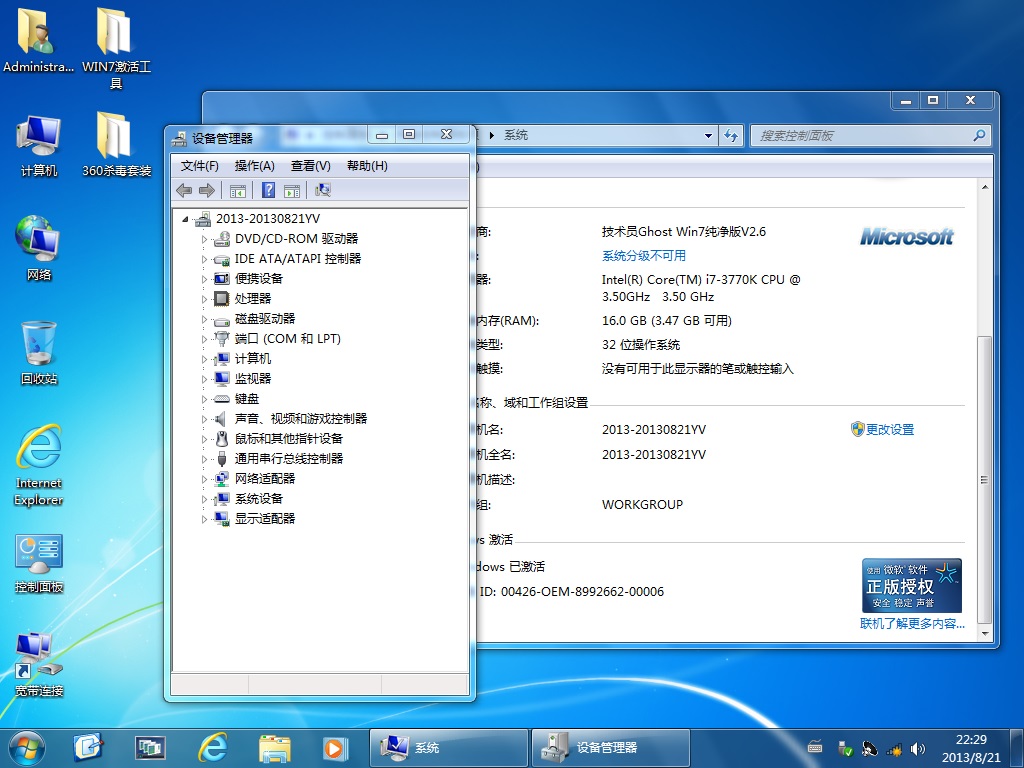The width and height of the screenshot is (1024, 768).
Task: Open the 帮助(H) menu
Action: click(367, 166)
